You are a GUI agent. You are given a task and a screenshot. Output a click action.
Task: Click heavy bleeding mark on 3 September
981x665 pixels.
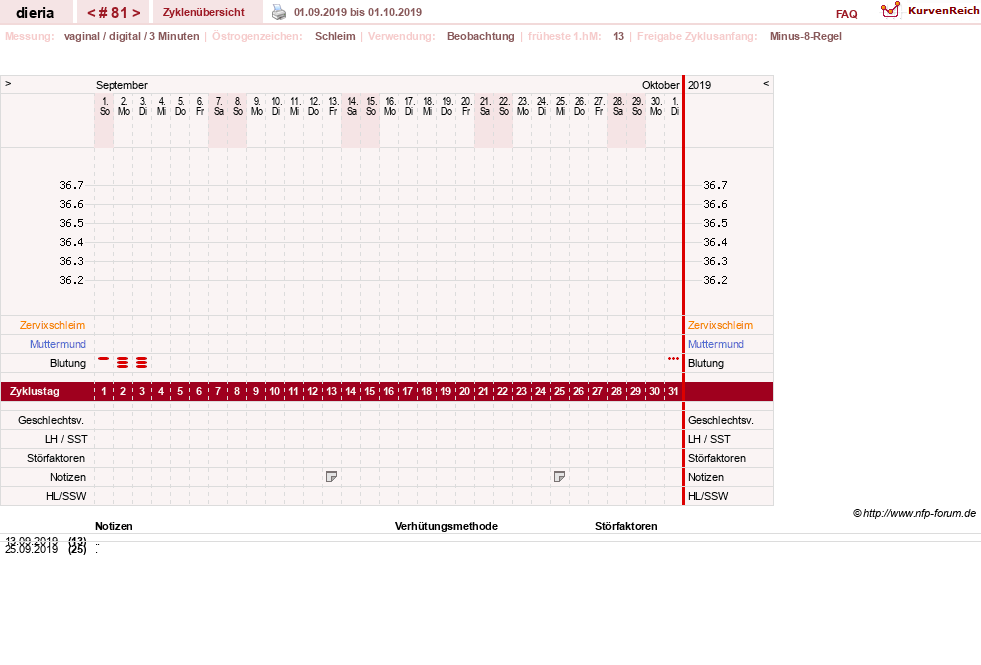(142, 363)
